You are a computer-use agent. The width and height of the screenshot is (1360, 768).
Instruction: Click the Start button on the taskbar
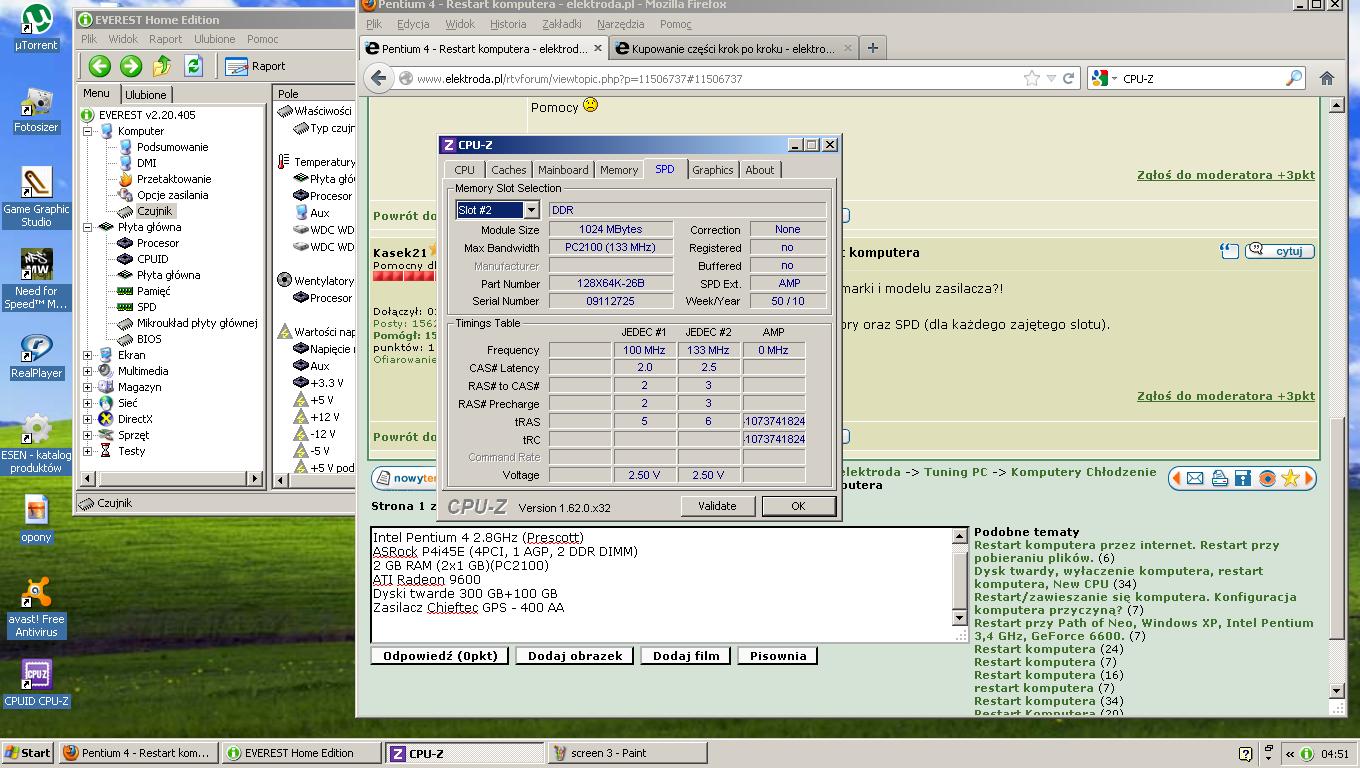tap(28, 753)
